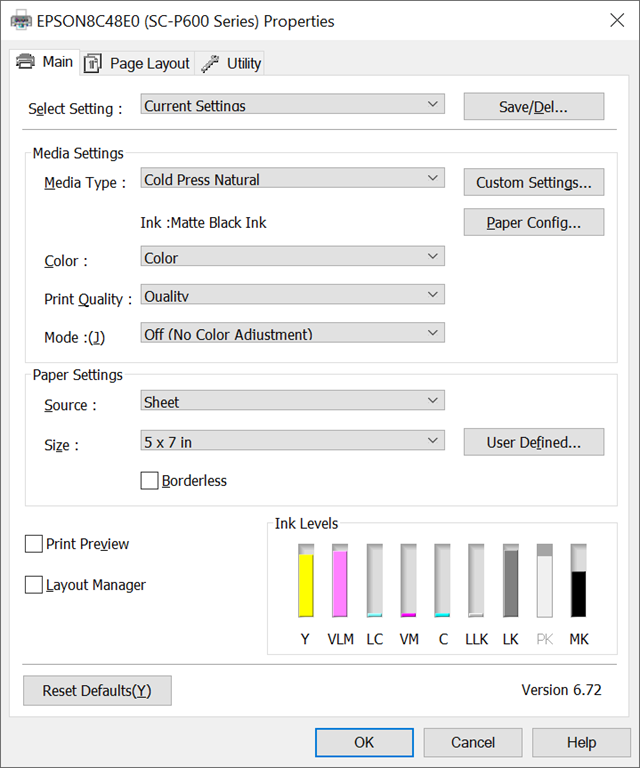Click Reset Defaults button

click(97, 691)
